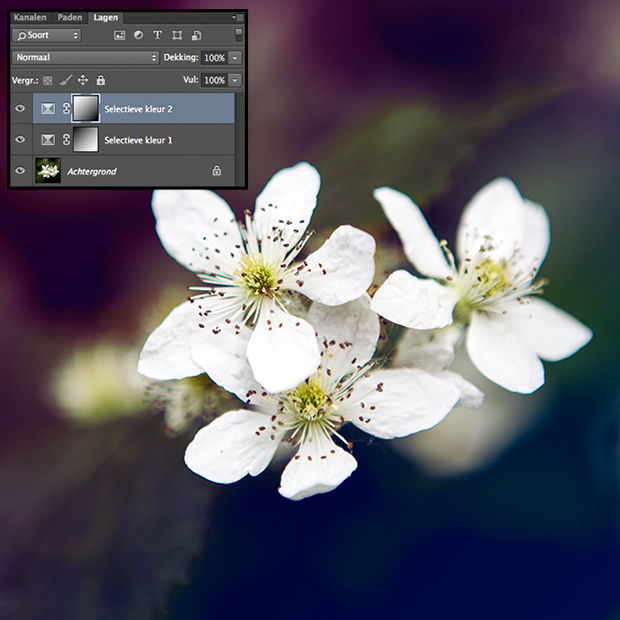Select the Selectieve kleur 1 mask thumbnail
Viewport: 620px width, 620px height.
[x=85, y=139]
